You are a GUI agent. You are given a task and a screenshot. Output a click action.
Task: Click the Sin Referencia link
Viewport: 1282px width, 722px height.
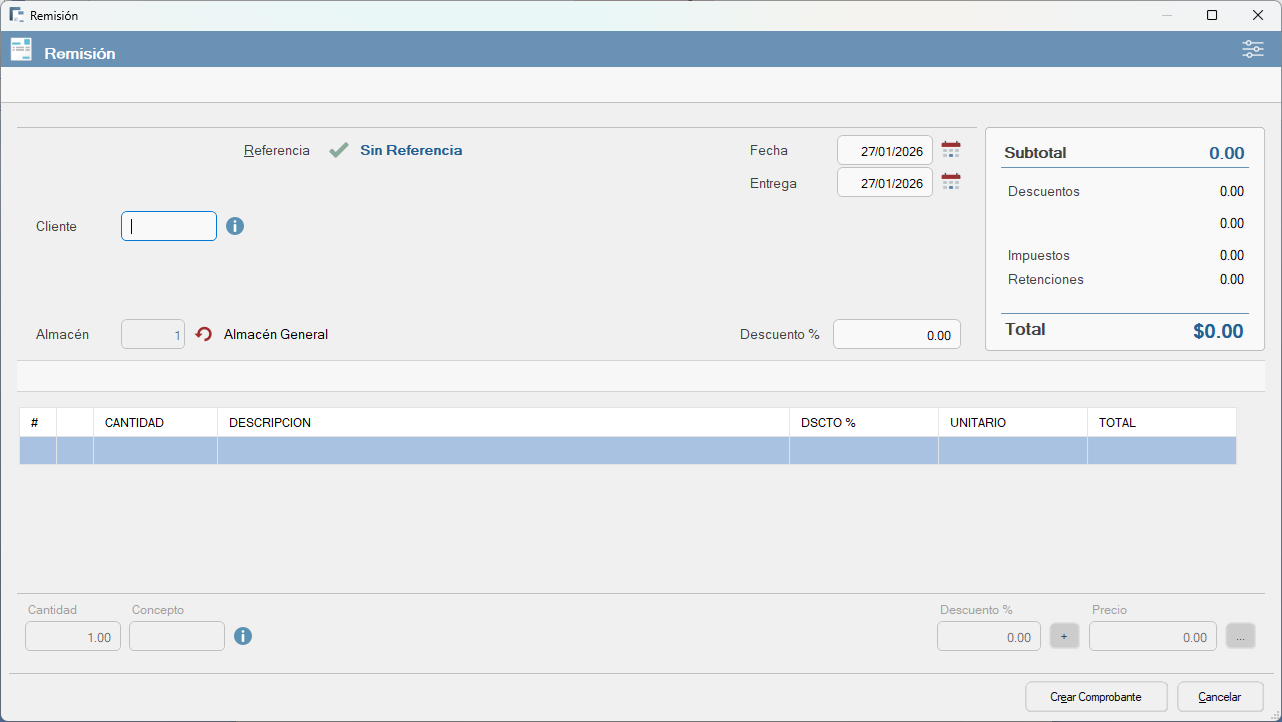coord(411,150)
